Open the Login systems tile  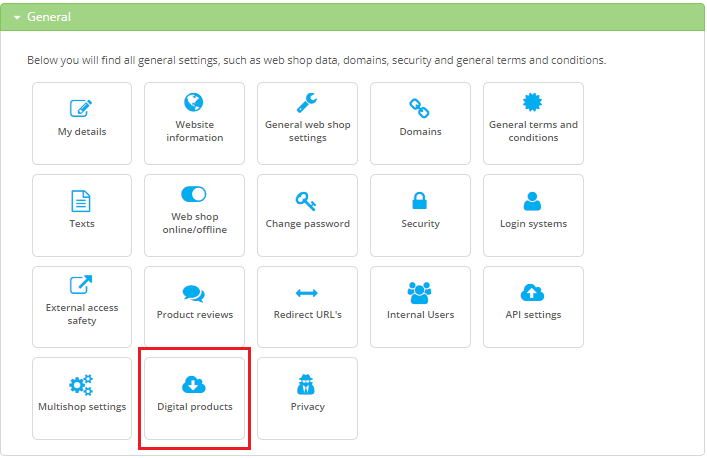pos(533,215)
